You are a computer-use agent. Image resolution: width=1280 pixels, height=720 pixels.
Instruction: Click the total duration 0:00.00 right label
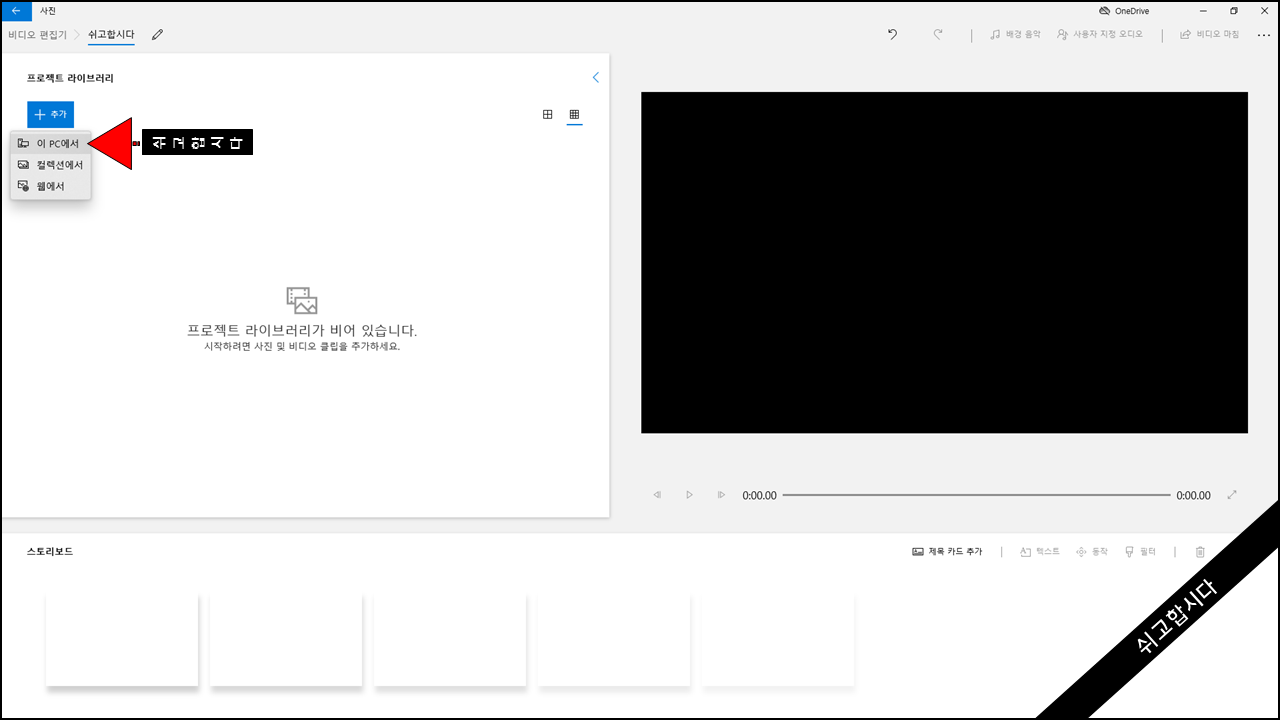click(1193, 495)
